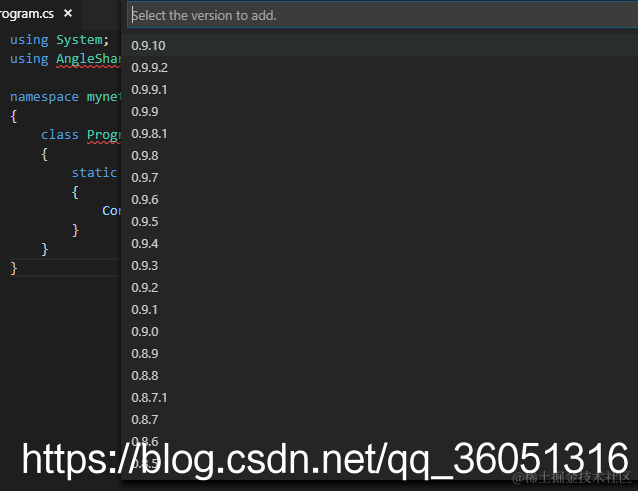Pick version 0.9.5
This screenshot has width=638, height=491.
click(x=380, y=221)
